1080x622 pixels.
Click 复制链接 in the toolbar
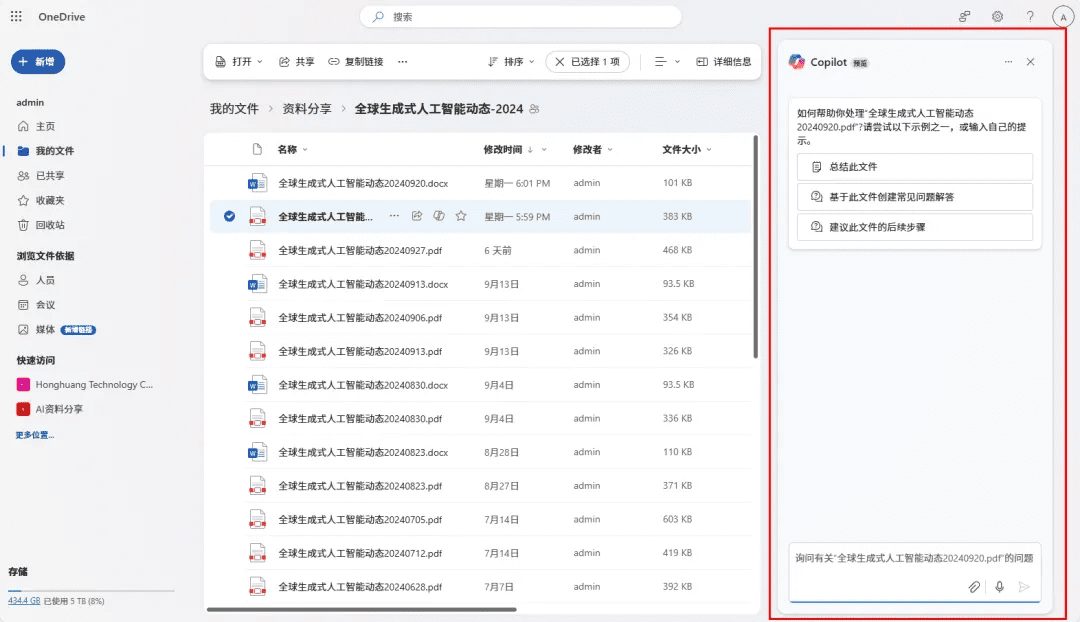pos(355,62)
